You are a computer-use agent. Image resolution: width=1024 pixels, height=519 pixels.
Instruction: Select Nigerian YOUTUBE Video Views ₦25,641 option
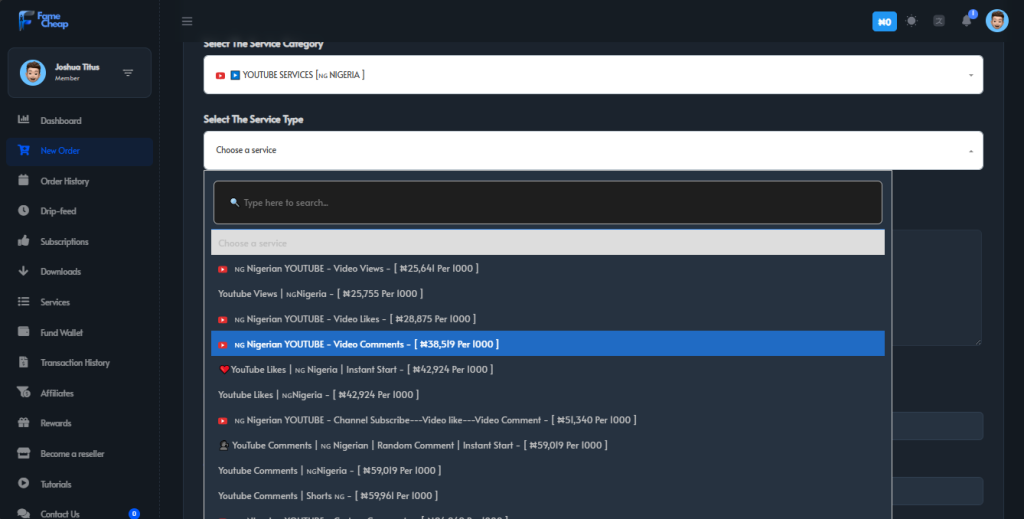[547, 268]
